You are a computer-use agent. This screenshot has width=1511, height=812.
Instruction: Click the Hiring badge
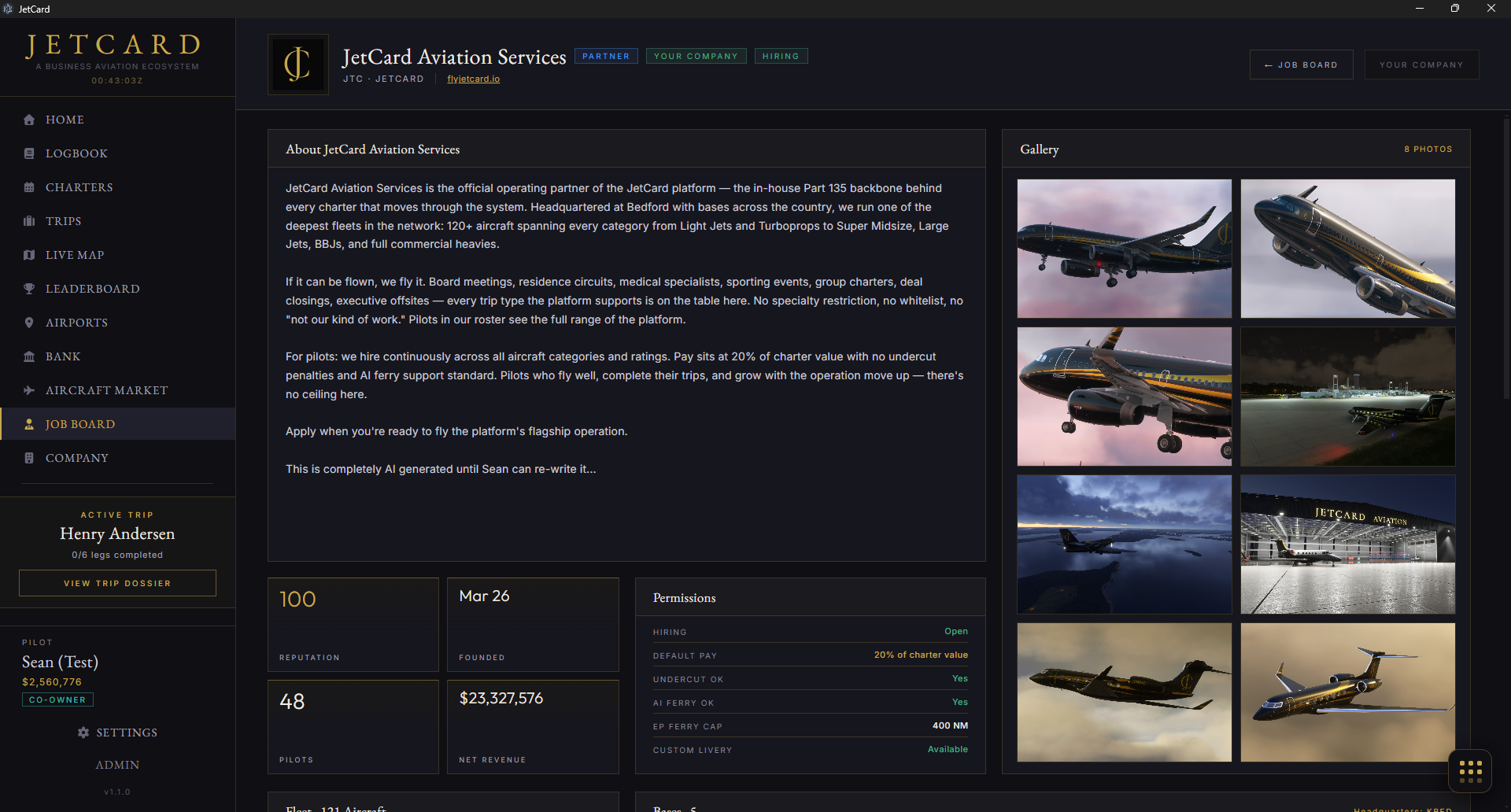781,57
